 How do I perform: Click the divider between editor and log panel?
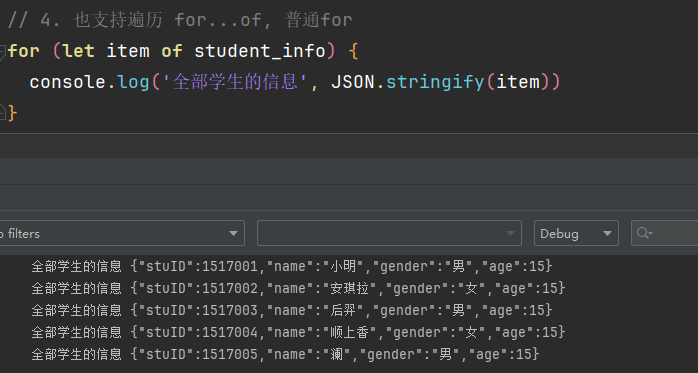tap(349, 133)
